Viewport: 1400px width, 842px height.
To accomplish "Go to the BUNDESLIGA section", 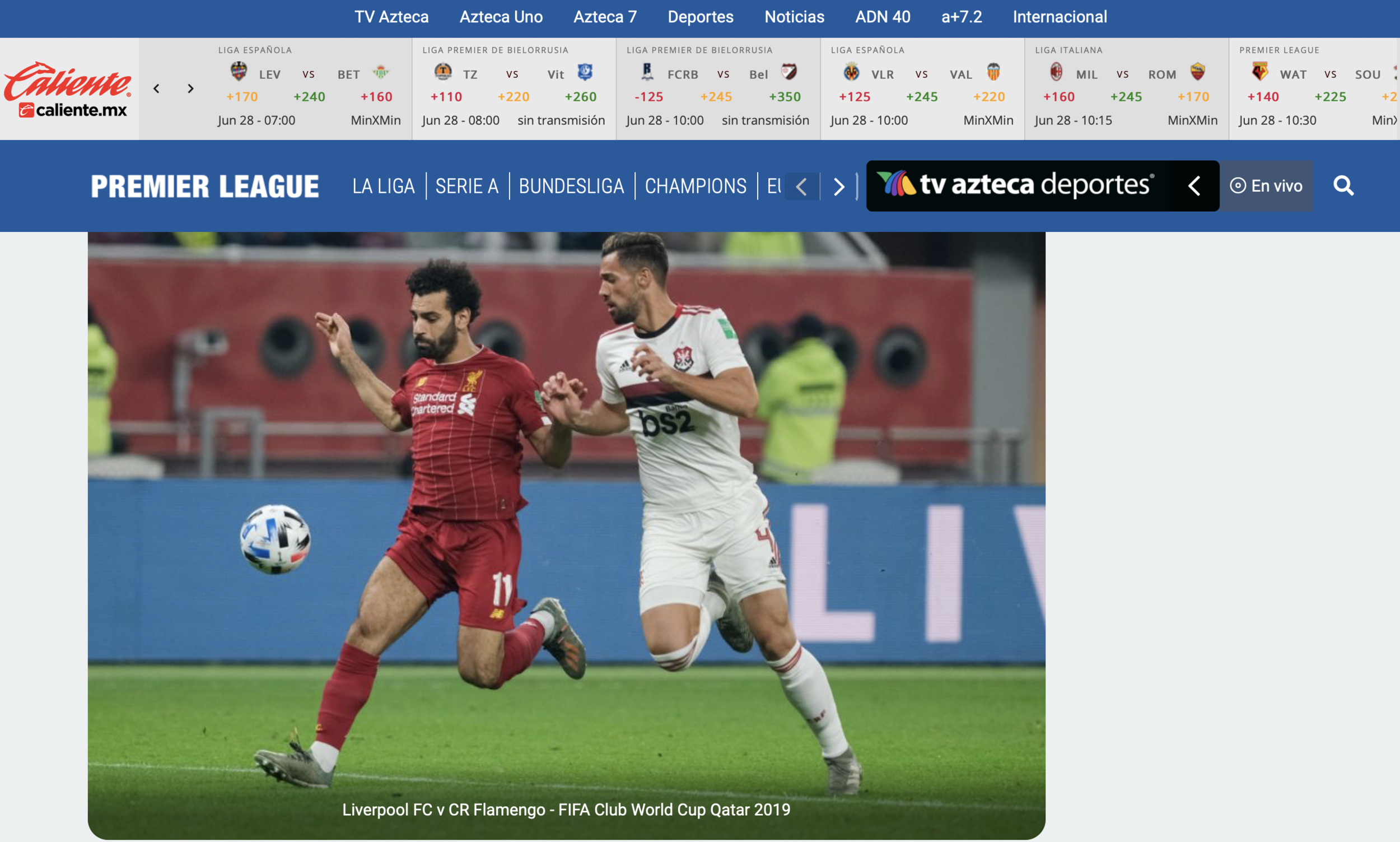I will 571,186.
